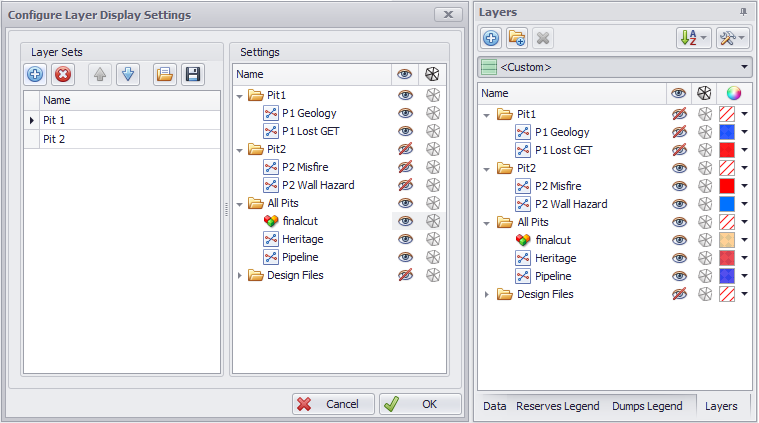Add new layer in Layers panel

pyautogui.click(x=491, y=38)
